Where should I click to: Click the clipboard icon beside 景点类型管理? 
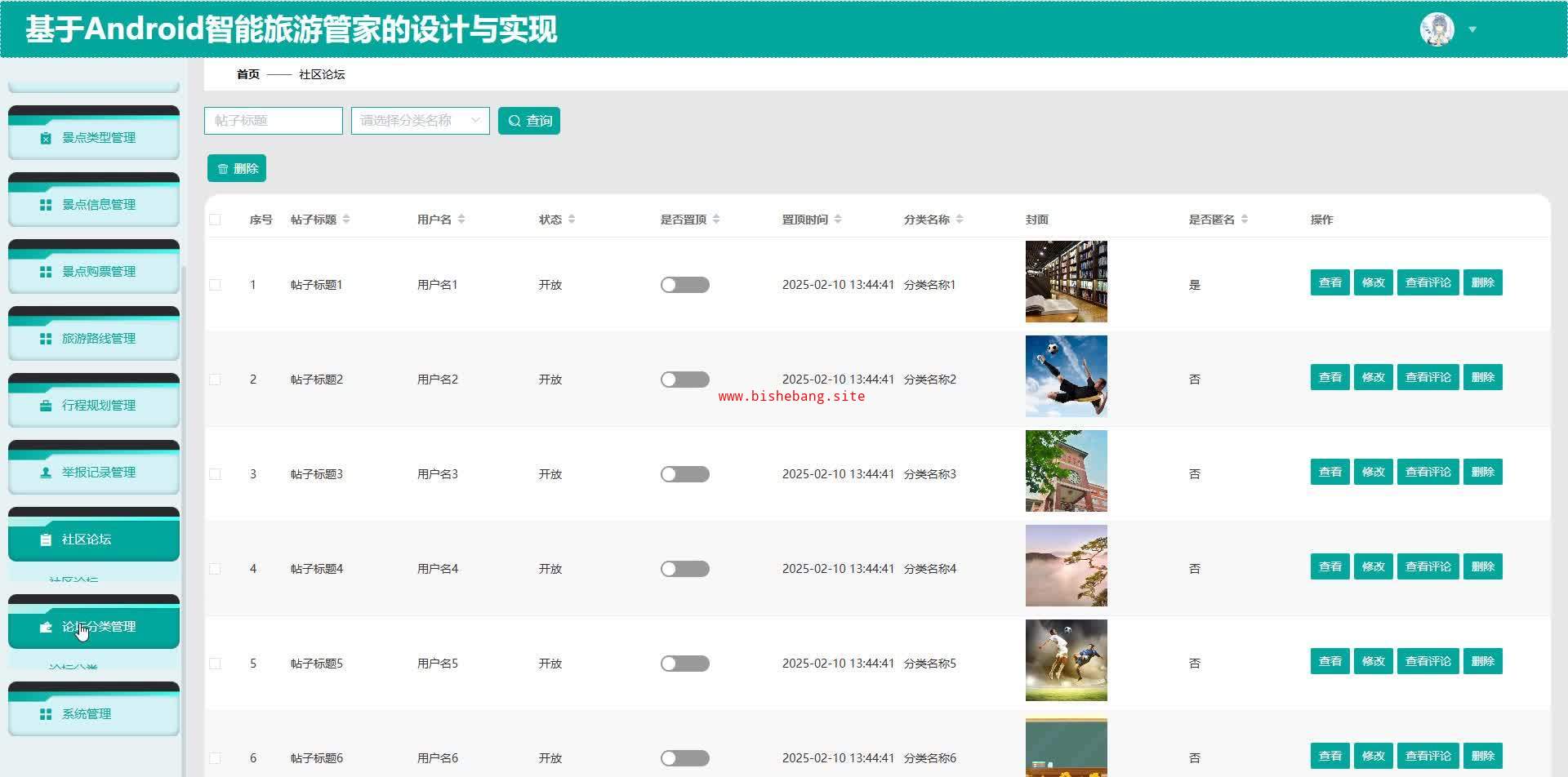46,138
